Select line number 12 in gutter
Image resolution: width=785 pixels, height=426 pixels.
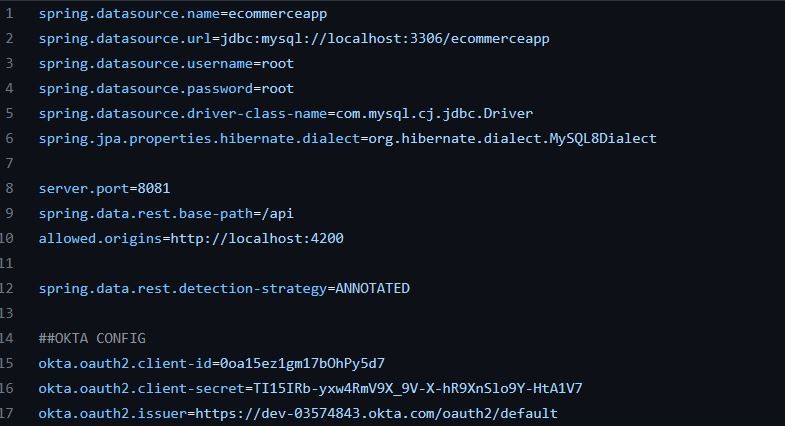pos(6,288)
